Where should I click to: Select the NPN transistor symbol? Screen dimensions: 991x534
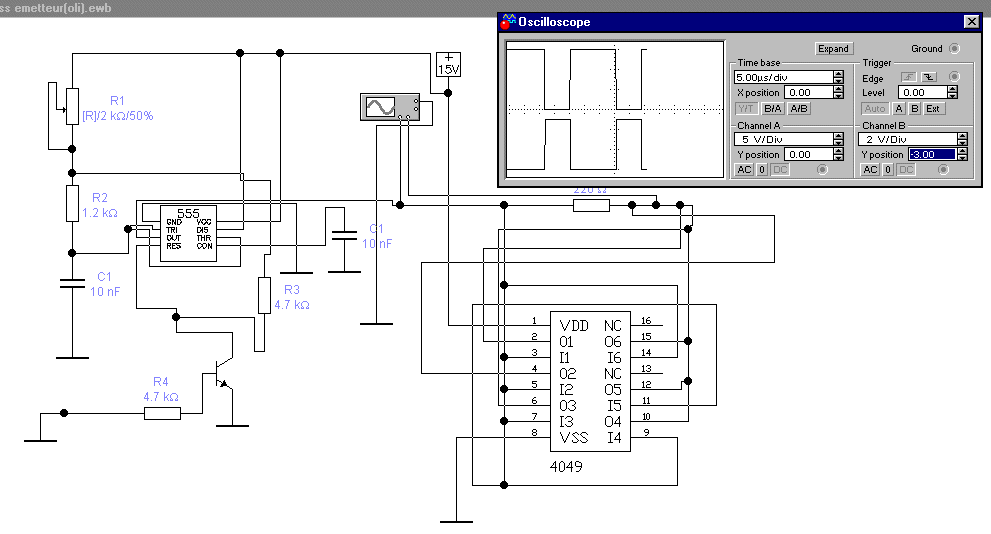coord(222,380)
